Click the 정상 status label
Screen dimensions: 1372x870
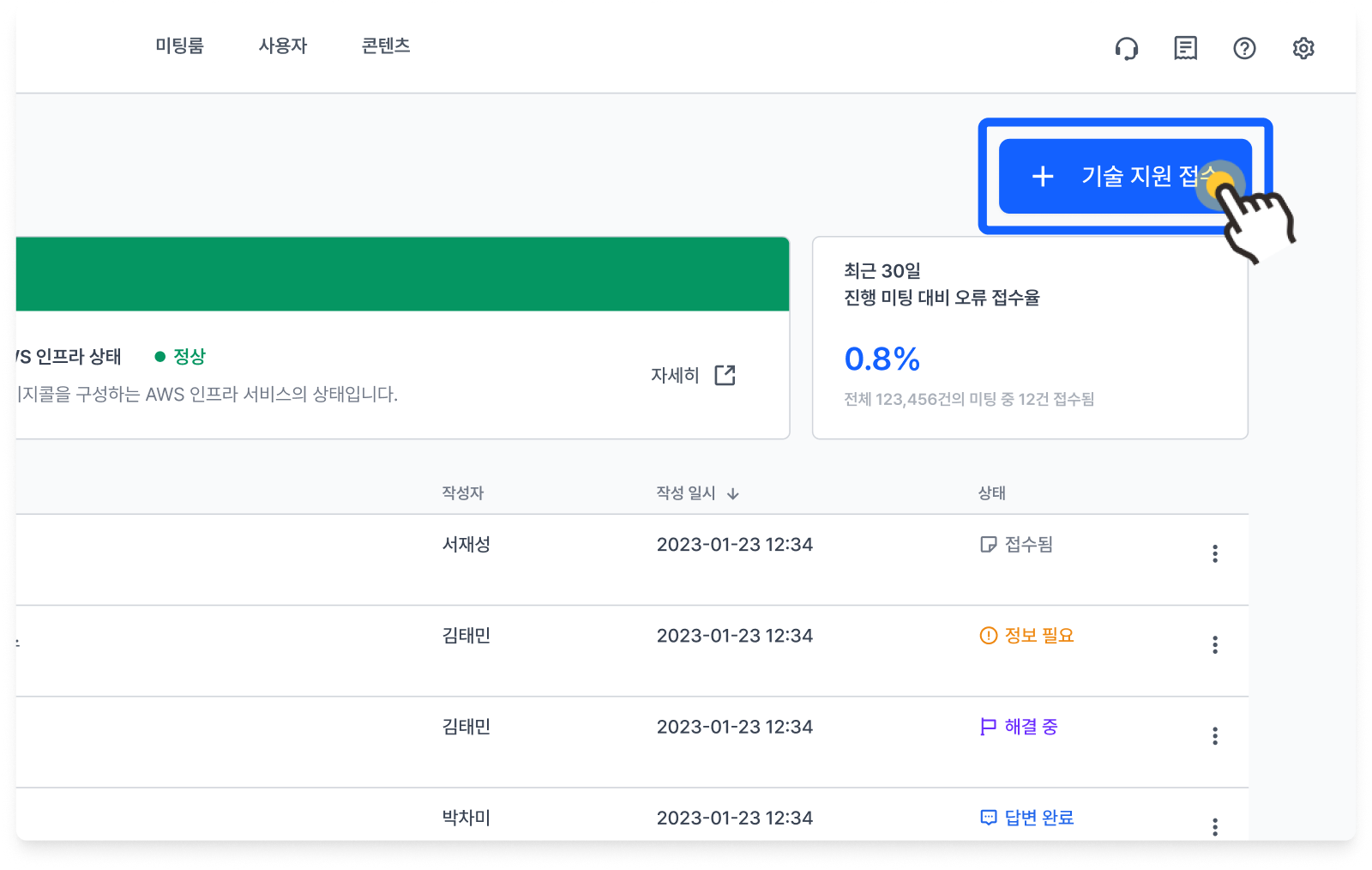coord(190,356)
